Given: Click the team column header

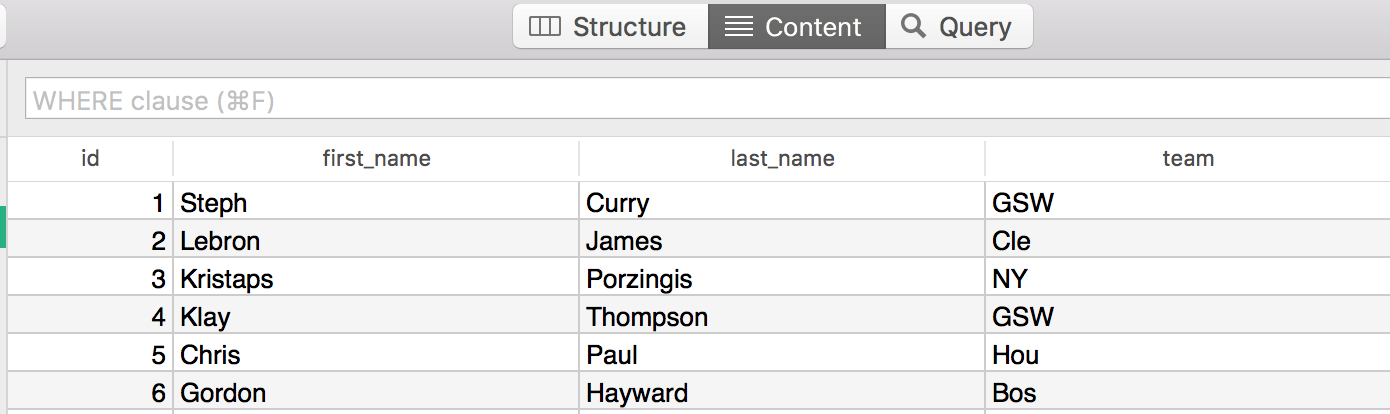Looking at the screenshot, I should pyautogui.click(x=1187, y=158).
